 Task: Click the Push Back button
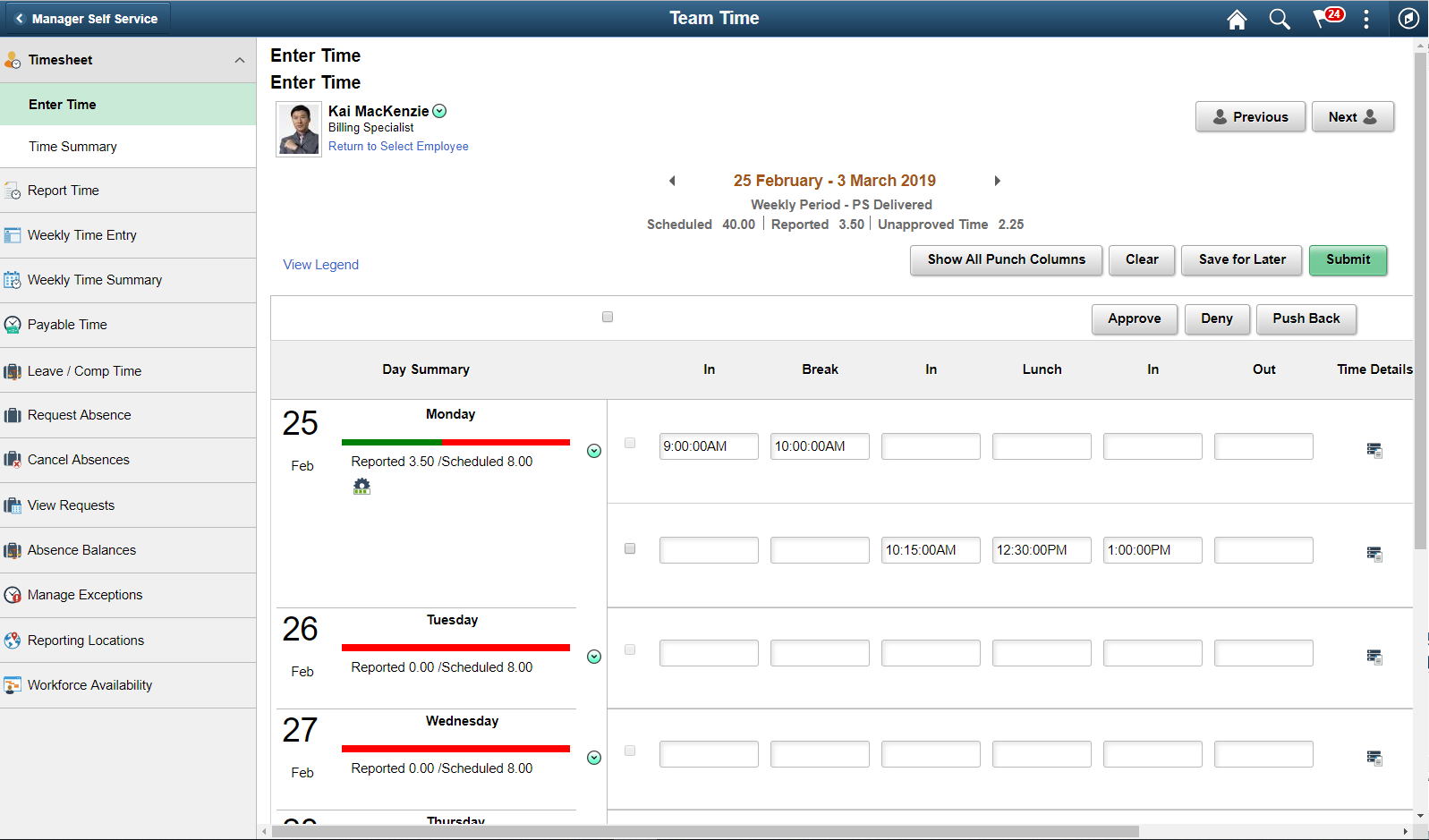click(x=1306, y=318)
